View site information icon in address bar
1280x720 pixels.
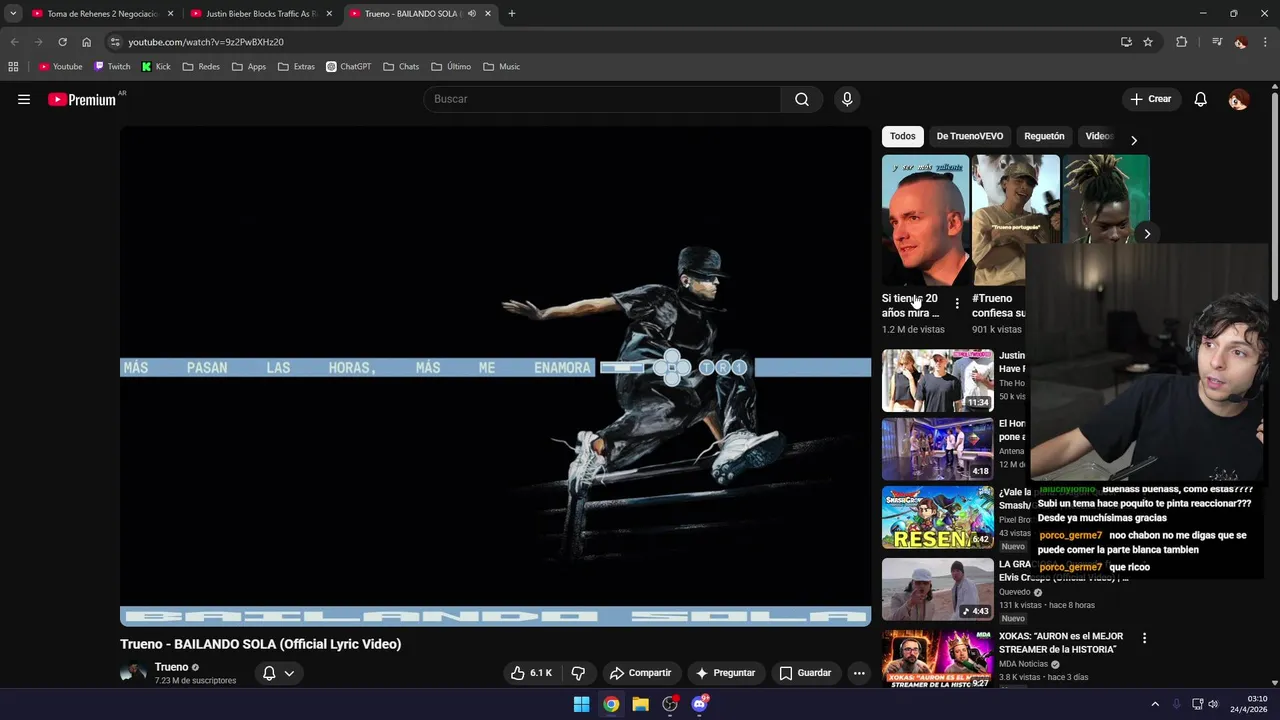[115, 42]
